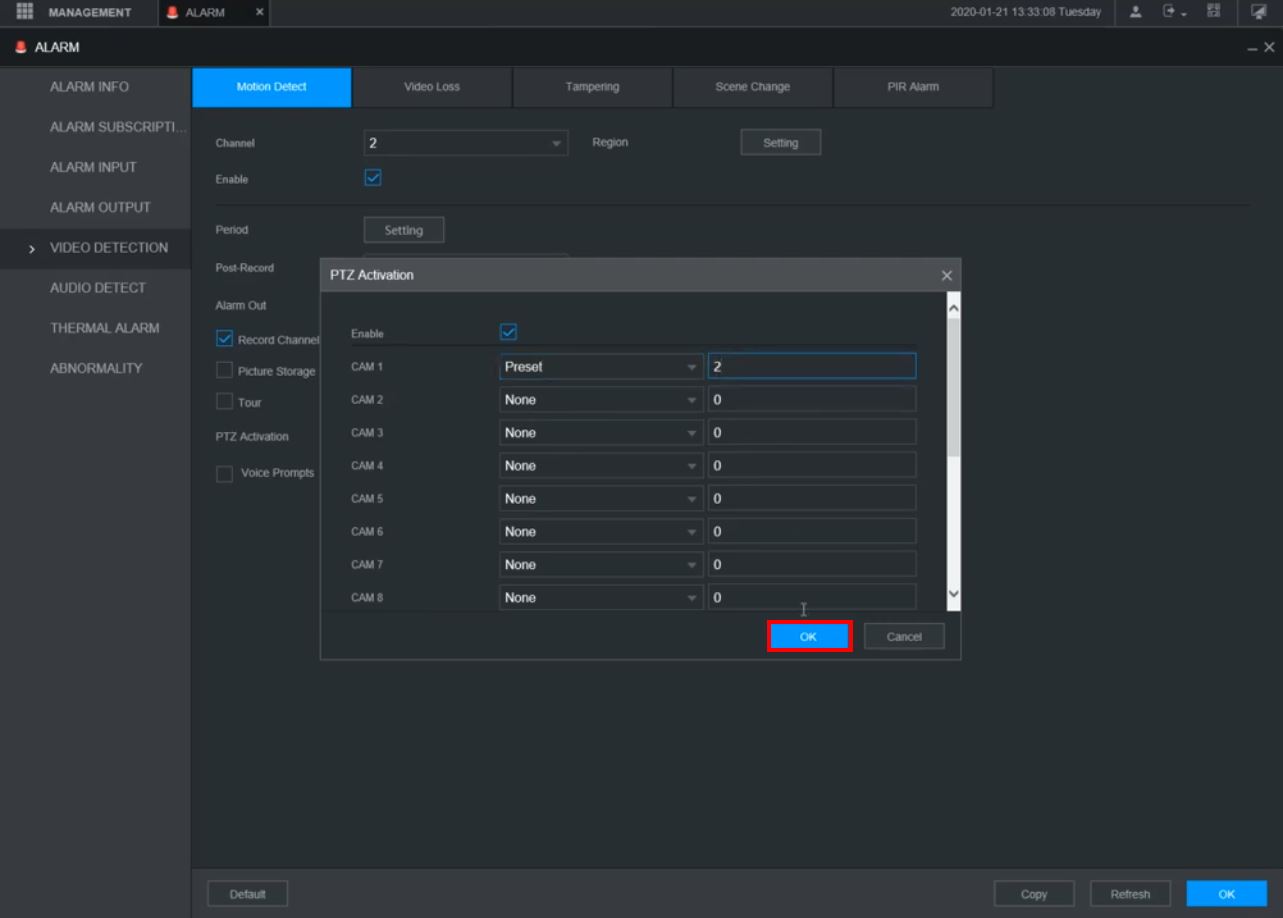Confirm PTZ Activation with OK button

(x=809, y=637)
